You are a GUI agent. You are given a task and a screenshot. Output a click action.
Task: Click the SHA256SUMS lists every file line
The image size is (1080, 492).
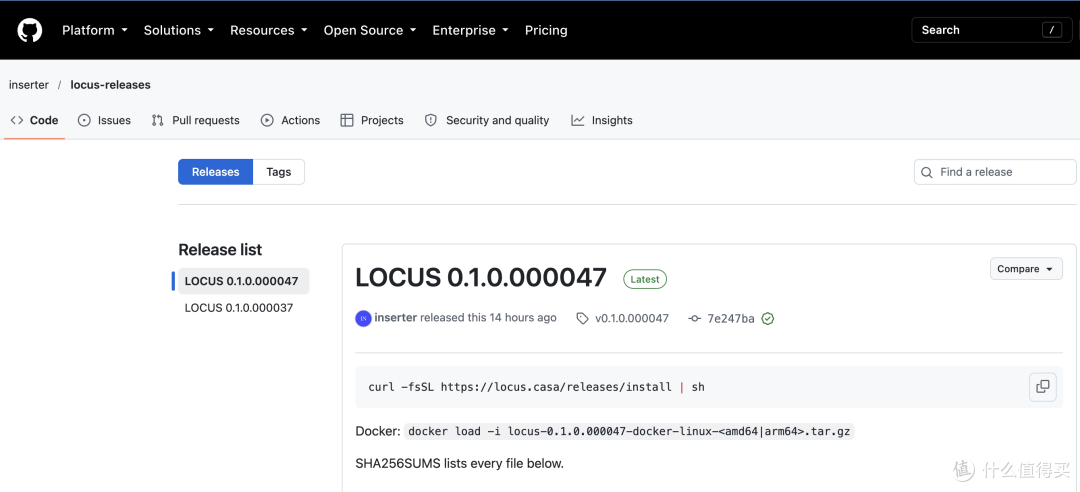coord(459,463)
